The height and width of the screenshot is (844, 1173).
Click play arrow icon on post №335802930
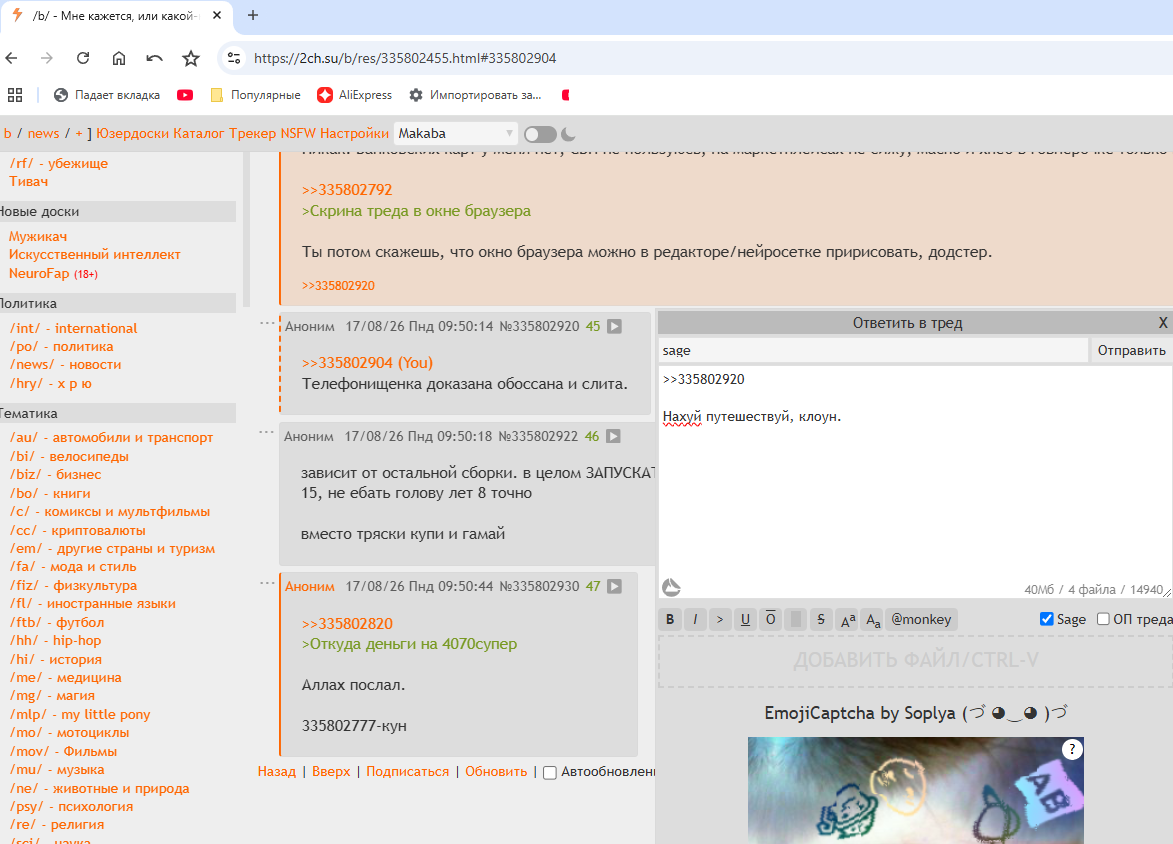614,587
